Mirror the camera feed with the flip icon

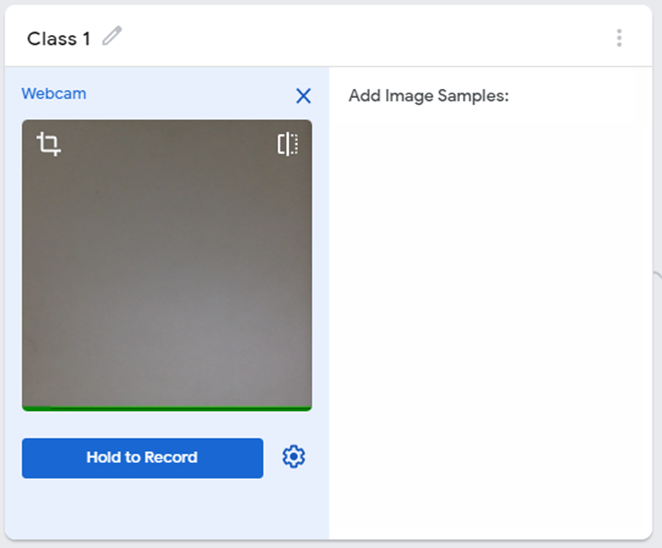point(288,144)
